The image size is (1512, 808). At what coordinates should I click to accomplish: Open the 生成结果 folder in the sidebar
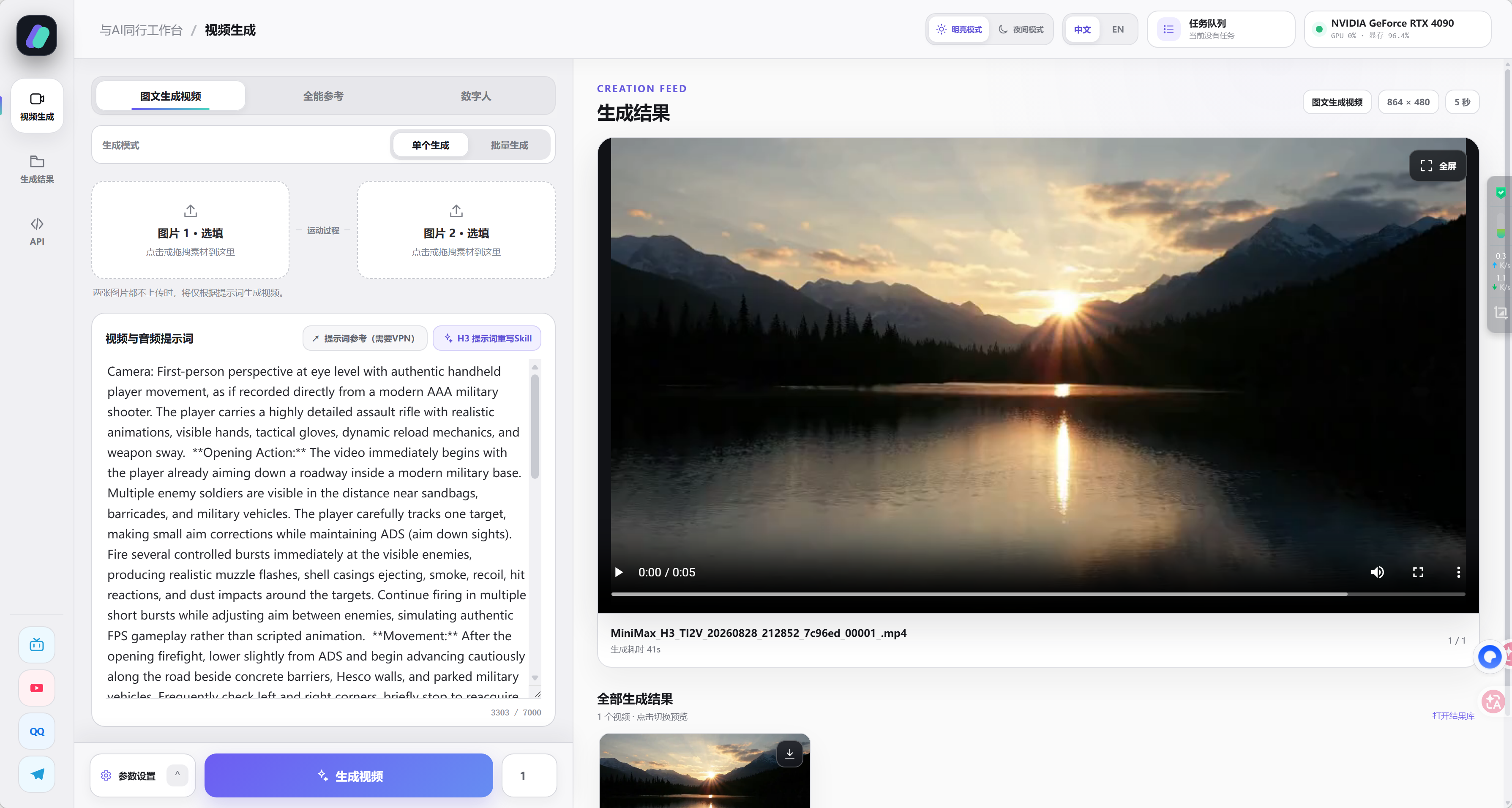pyautogui.click(x=37, y=169)
